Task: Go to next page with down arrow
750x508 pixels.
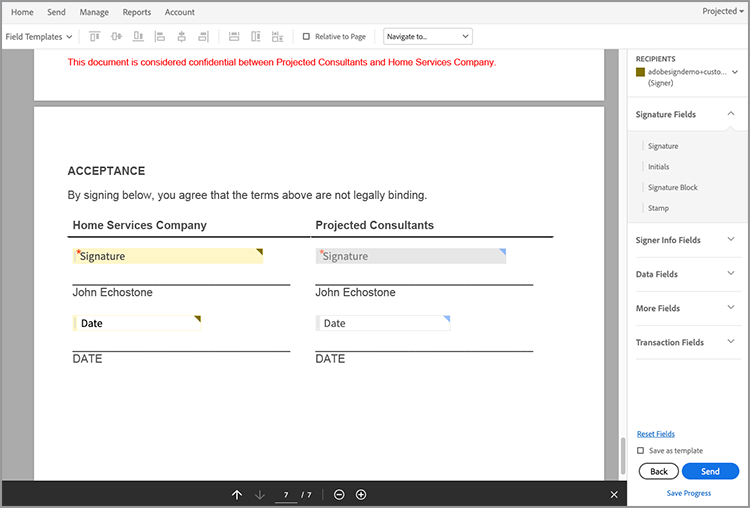Action: tap(260, 495)
